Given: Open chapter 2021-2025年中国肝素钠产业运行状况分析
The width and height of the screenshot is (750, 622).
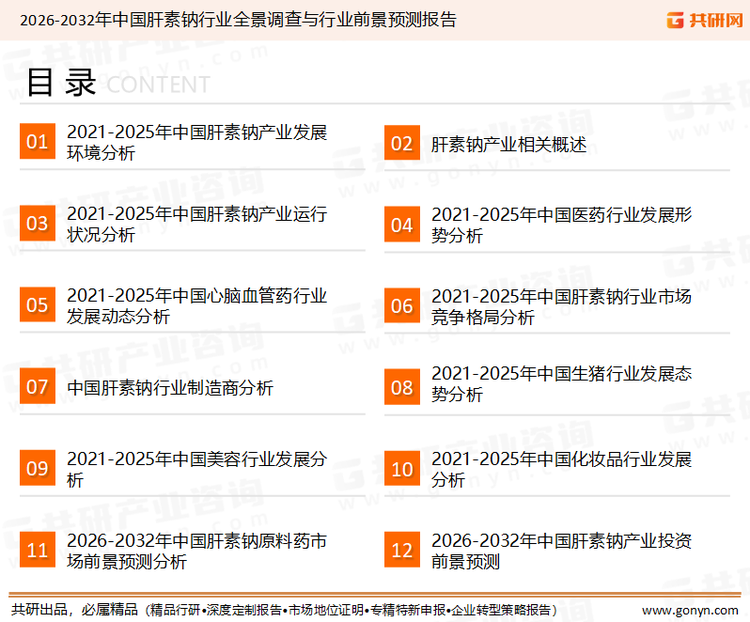Looking at the screenshot, I should [x=197, y=224].
